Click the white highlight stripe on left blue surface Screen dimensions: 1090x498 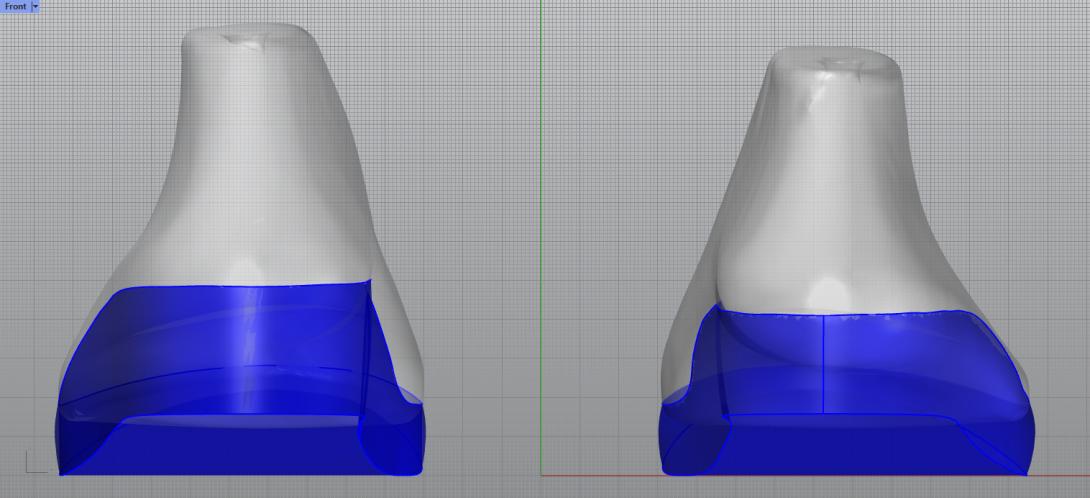(250, 350)
